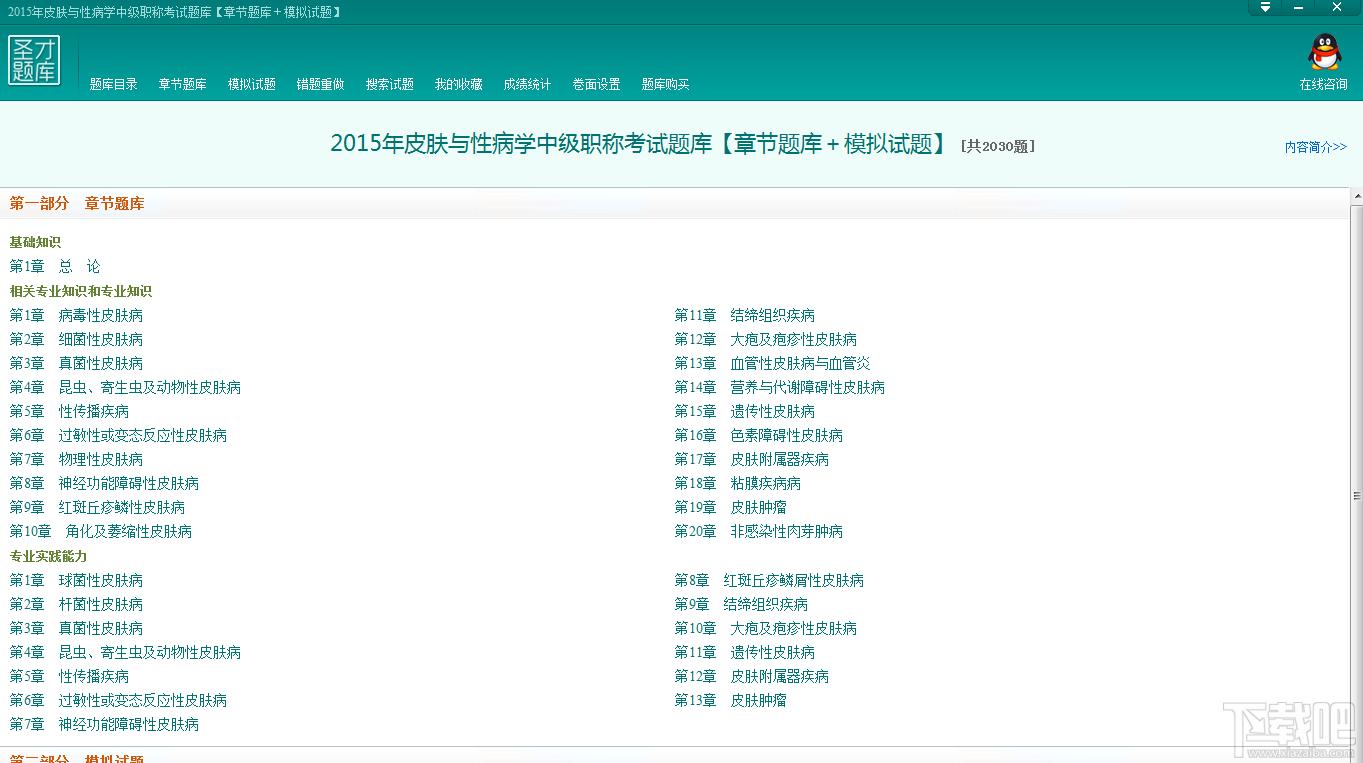Screen dimensions: 1363x763
Task: Close the 题库 application window
Action: pos(1337,8)
